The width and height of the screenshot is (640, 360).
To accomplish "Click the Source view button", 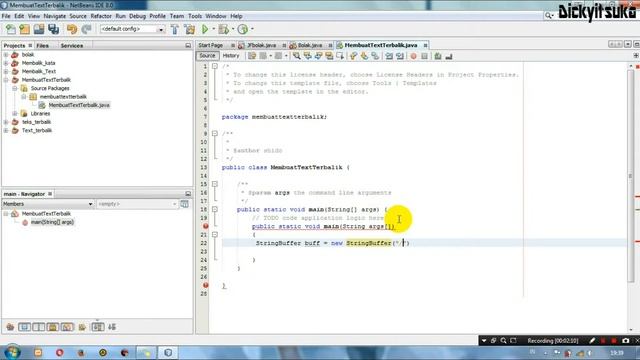I will 207,56.
